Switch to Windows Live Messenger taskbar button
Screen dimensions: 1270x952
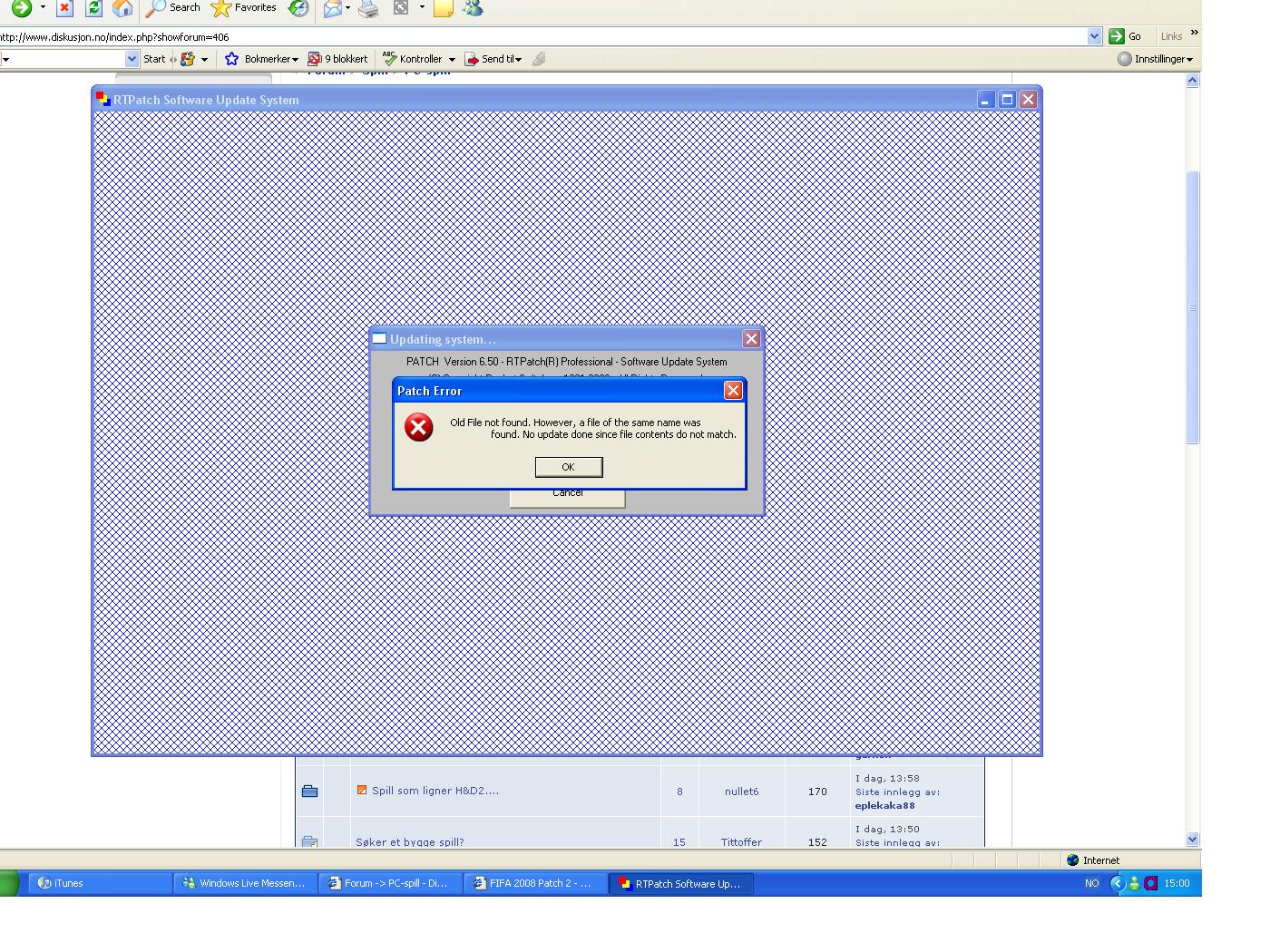point(246,883)
